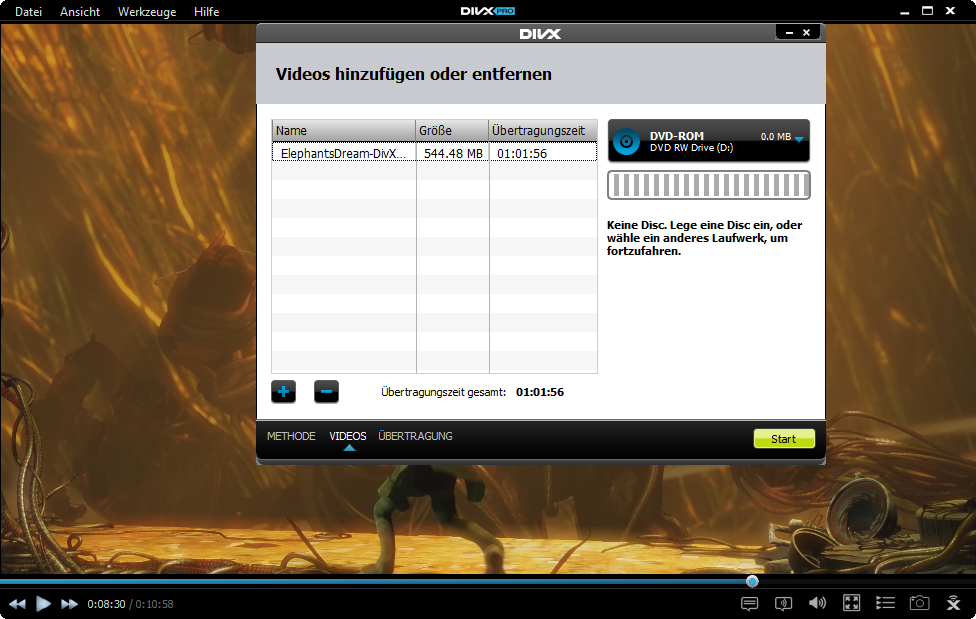Click the 544.48 MB size cell
The width and height of the screenshot is (976, 619).
[x=453, y=153]
